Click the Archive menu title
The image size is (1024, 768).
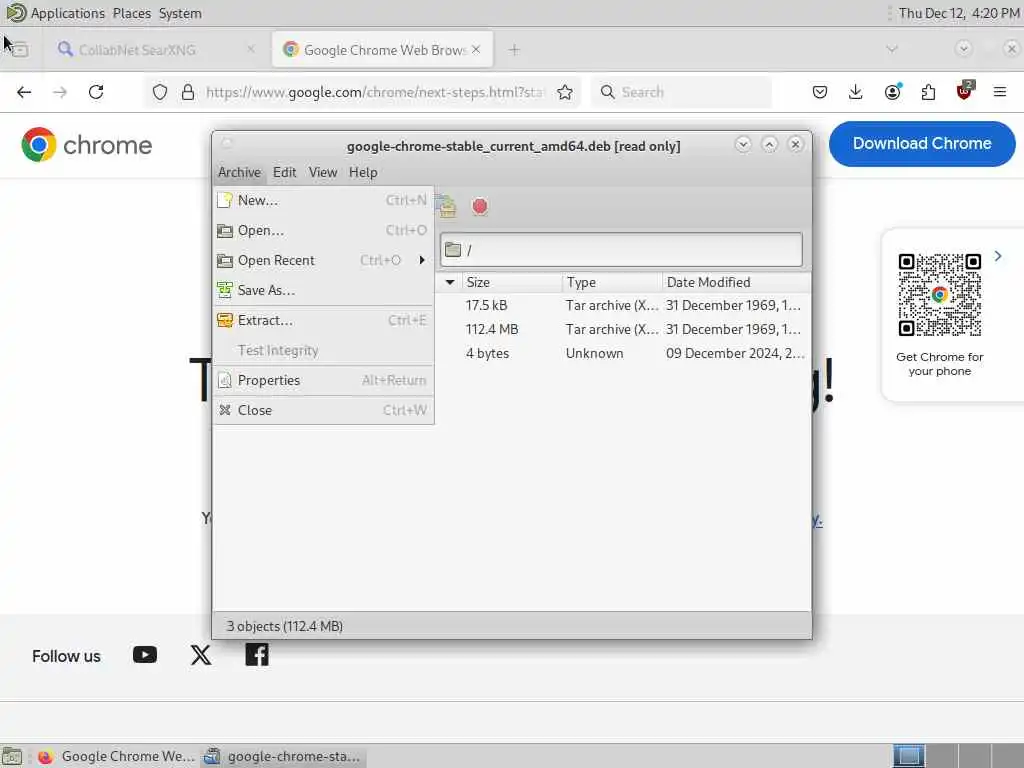(x=239, y=172)
